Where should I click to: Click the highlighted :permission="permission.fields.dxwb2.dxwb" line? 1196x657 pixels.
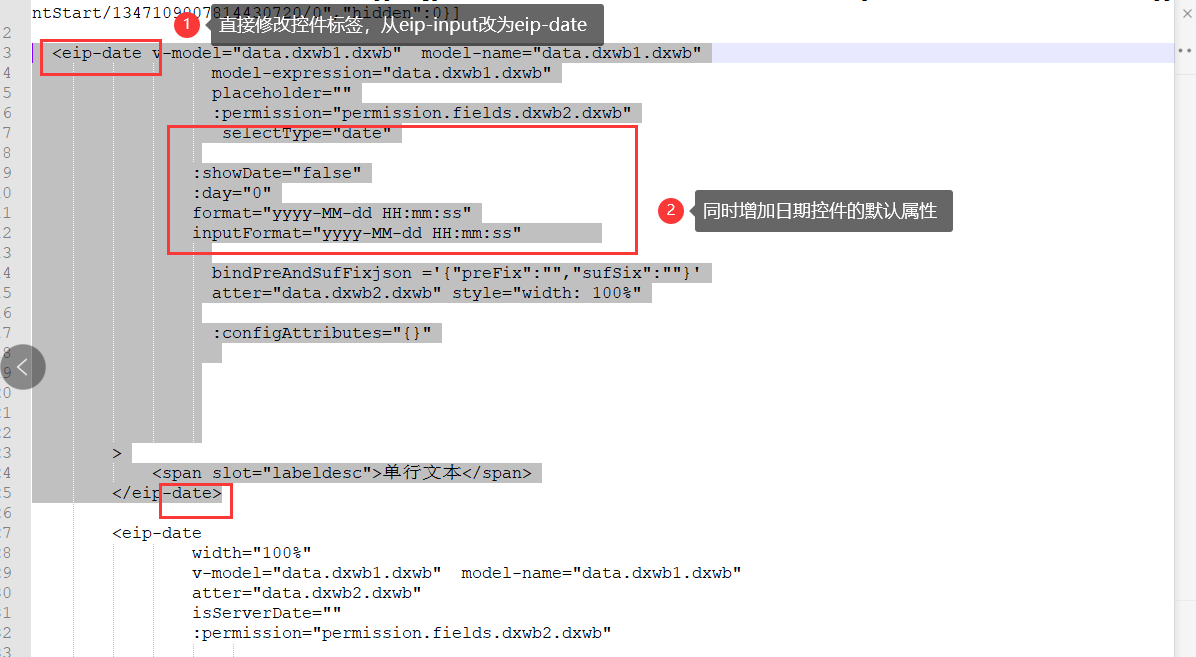(422, 113)
